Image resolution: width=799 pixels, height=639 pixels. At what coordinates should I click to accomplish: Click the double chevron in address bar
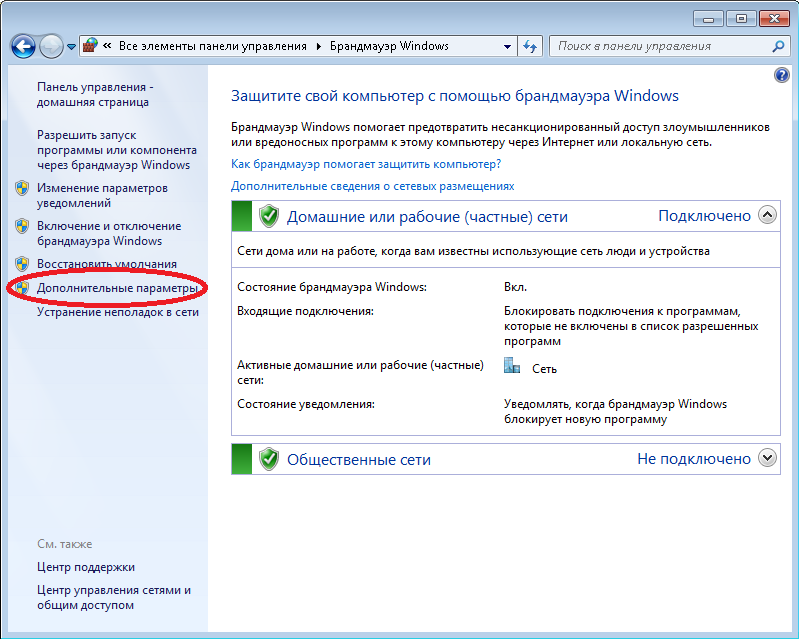point(107,46)
